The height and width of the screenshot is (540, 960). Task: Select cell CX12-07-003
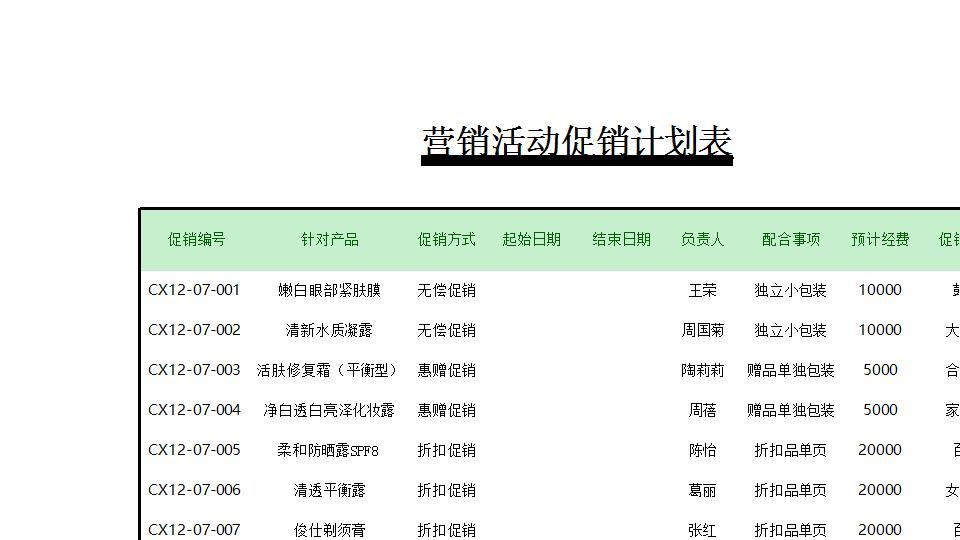click(194, 370)
